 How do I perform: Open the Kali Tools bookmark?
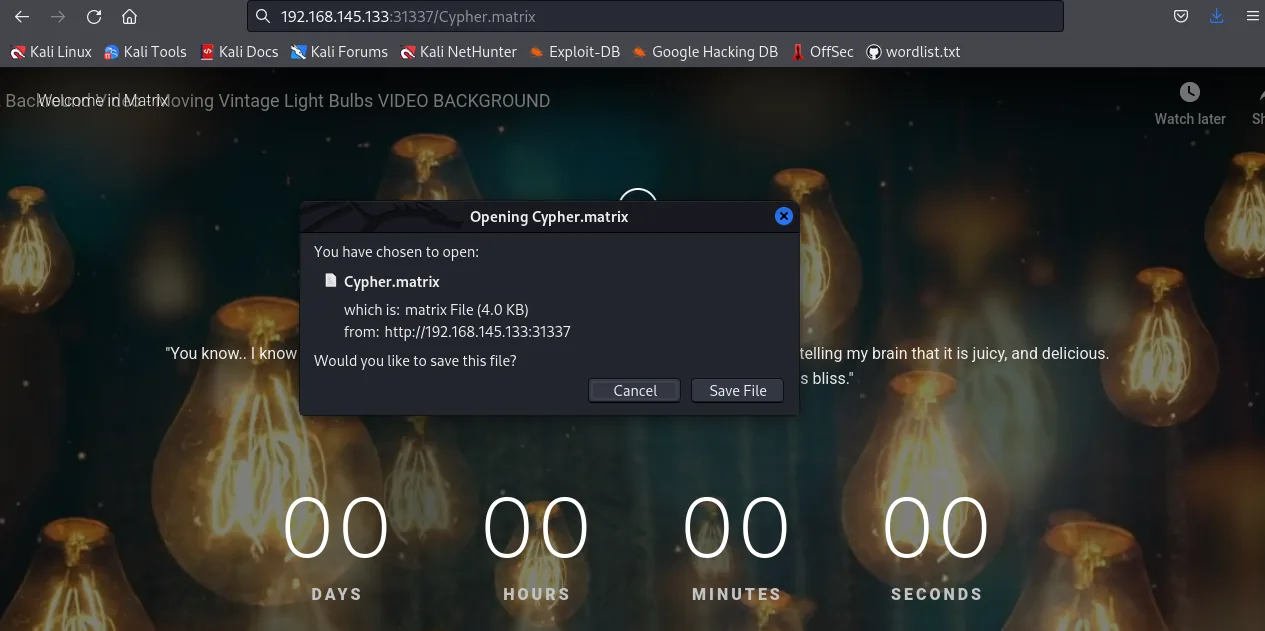point(145,52)
